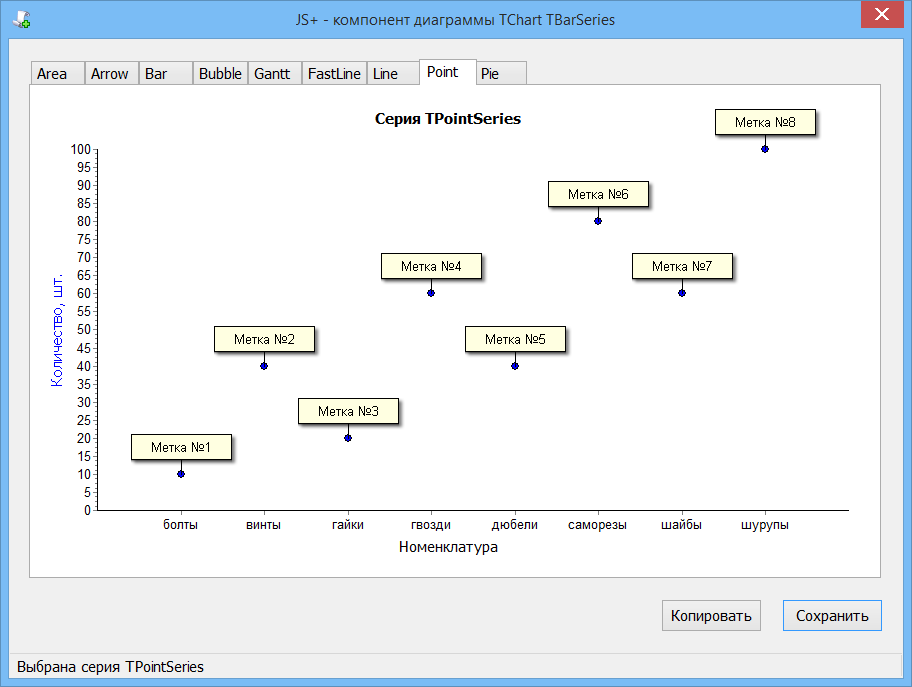This screenshot has height=687, width=912.
Task: Click the data point for саморезы
Action: coord(598,221)
